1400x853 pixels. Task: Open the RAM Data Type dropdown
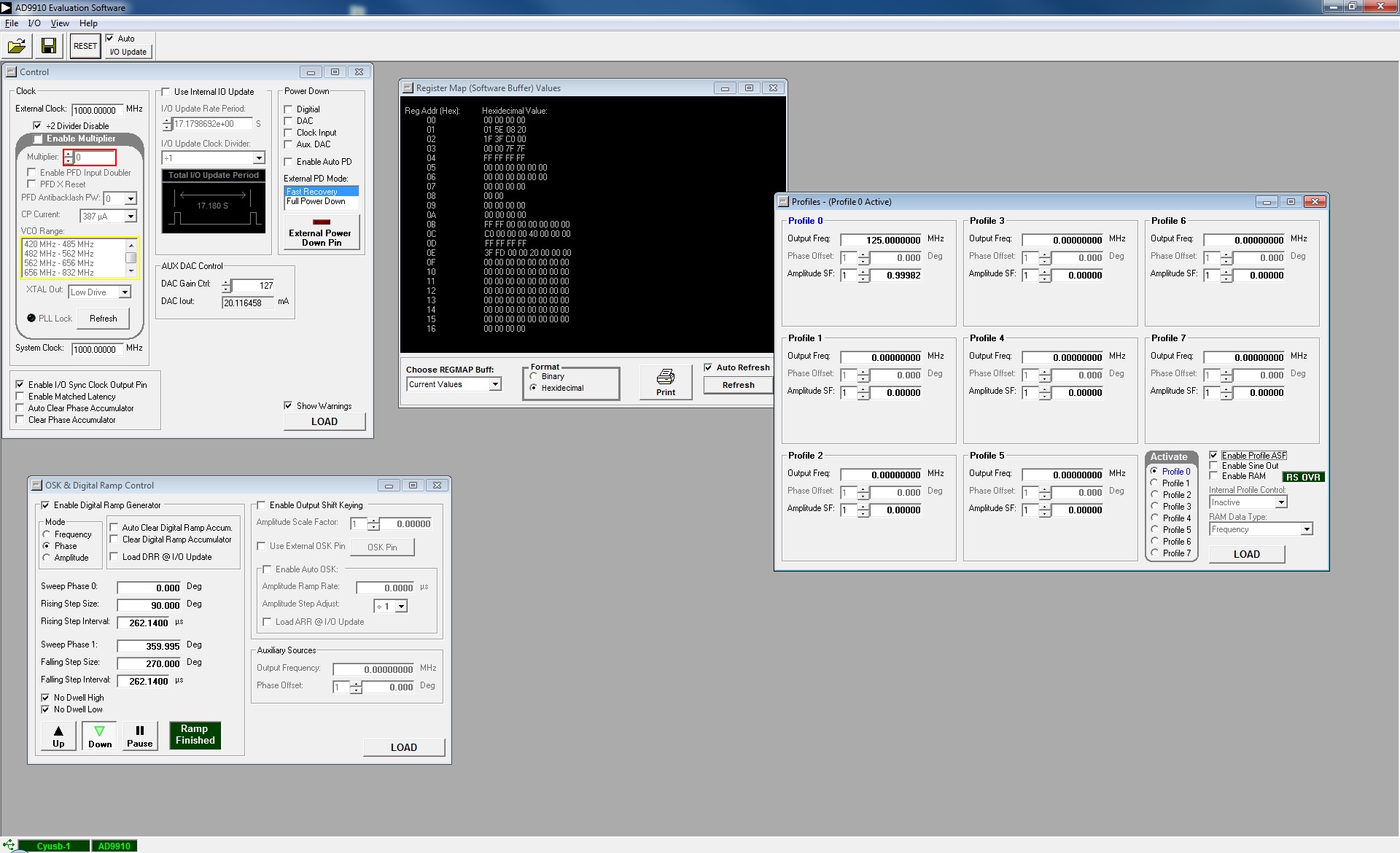click(x=1307, y=529)
